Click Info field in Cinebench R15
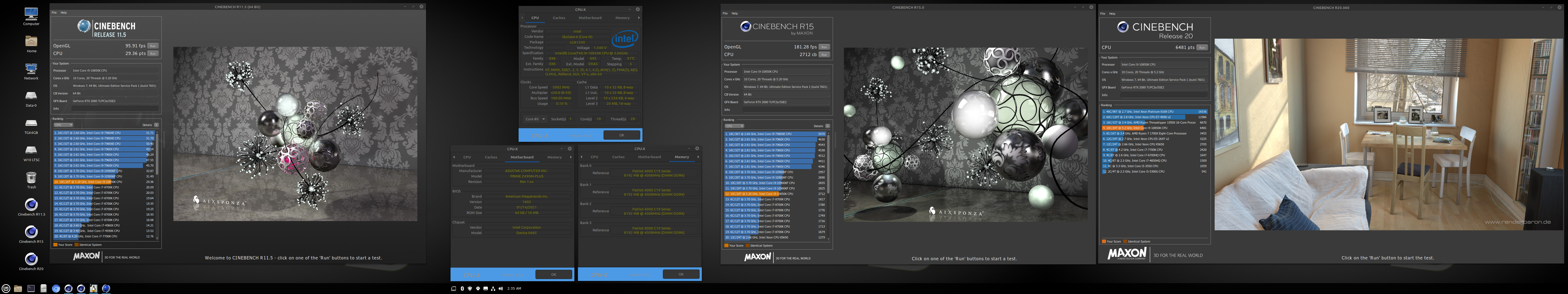1568x294 pixels. pos(786,109)
